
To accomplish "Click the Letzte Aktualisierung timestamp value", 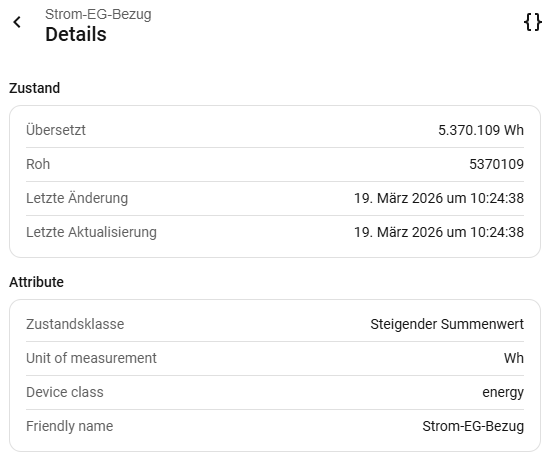I will tap(439, 232).
